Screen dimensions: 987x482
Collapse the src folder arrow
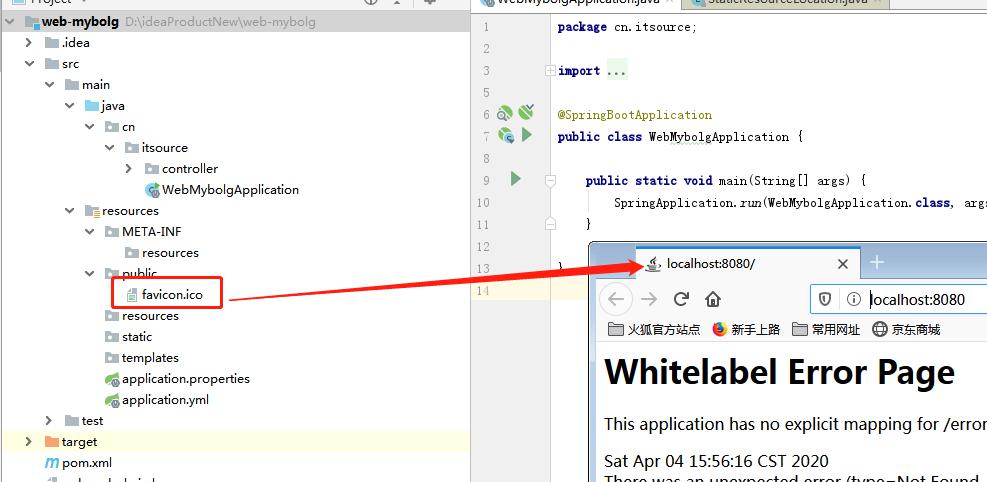pos(28,64)
